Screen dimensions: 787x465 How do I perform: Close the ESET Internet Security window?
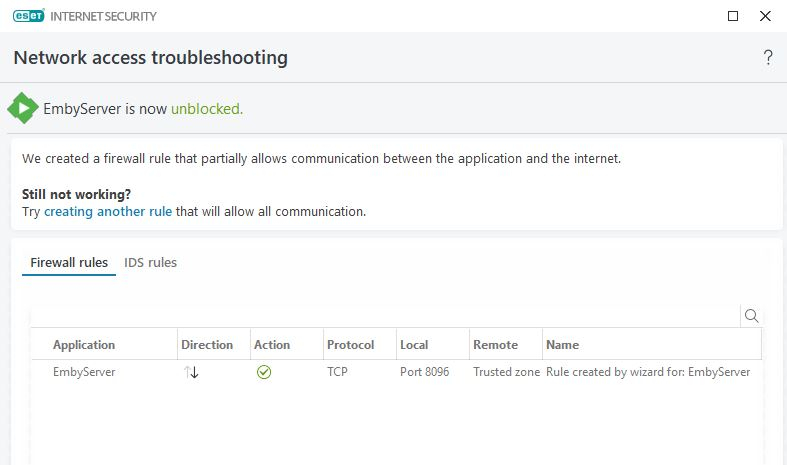tap(765, 16)
